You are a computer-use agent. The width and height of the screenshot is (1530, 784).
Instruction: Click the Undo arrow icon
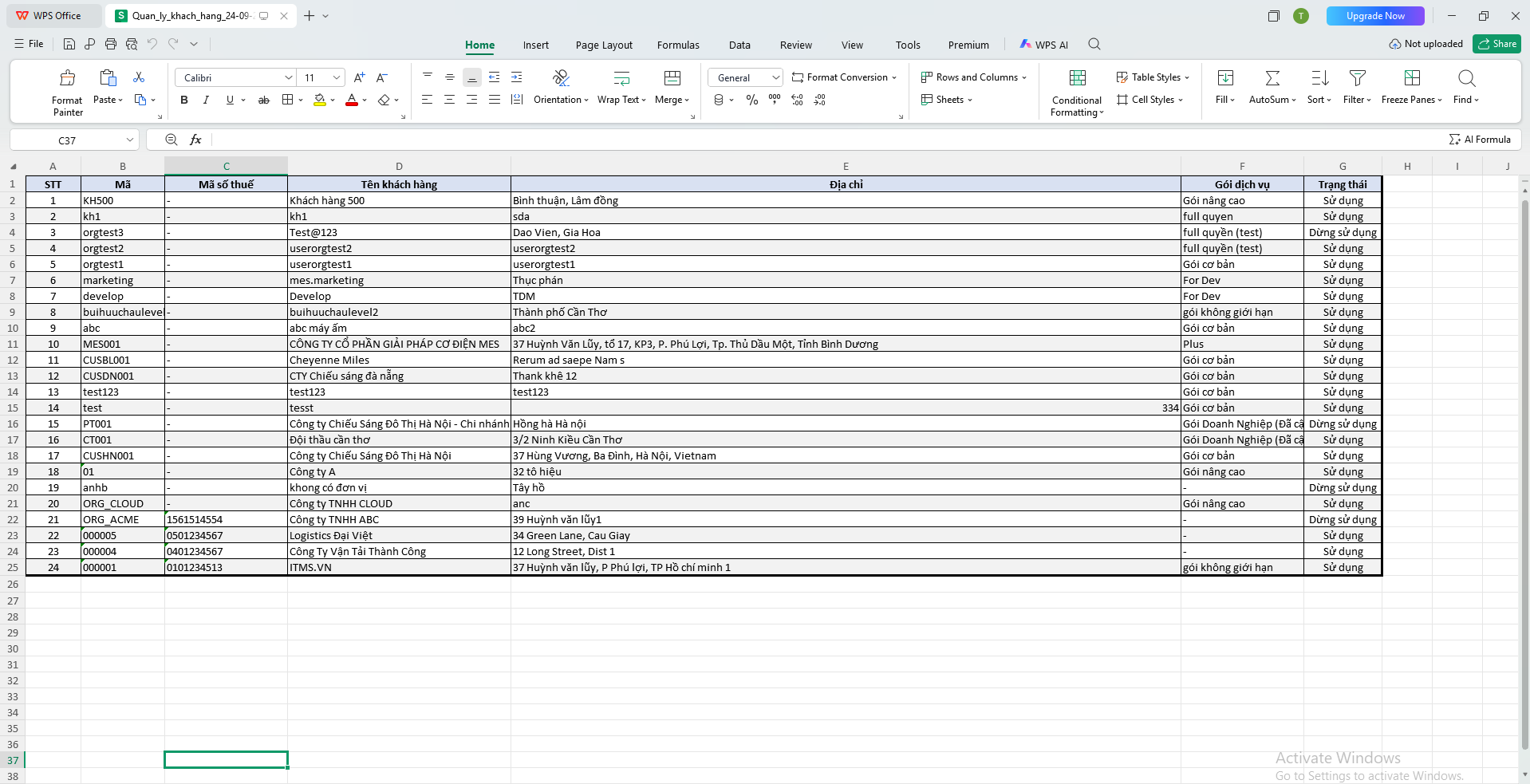152,44
